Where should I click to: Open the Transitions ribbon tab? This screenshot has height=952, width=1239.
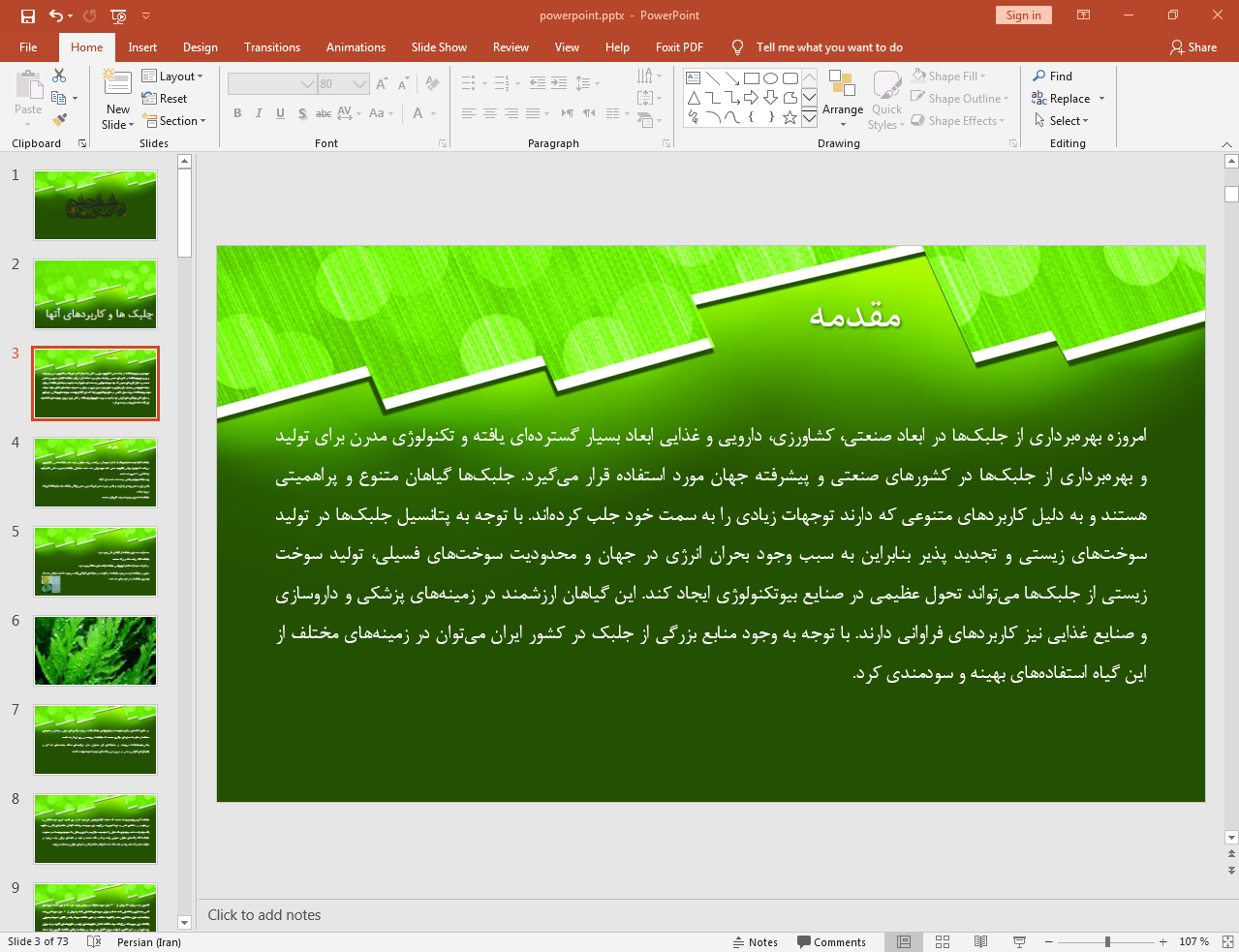tap(272, 46)
